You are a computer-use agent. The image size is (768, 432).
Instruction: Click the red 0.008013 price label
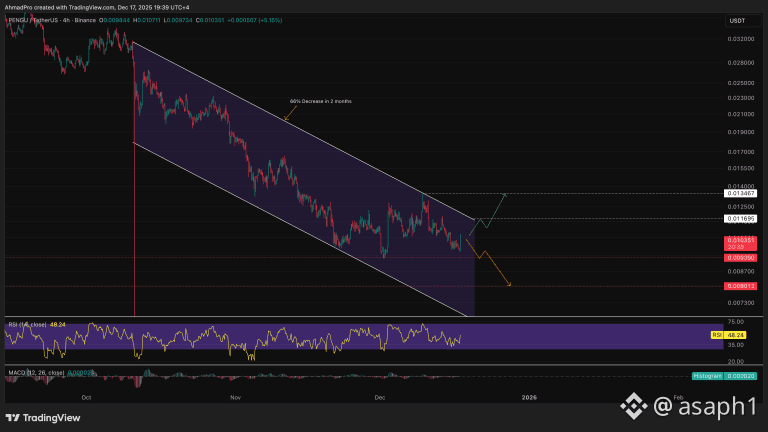(740, 286)
